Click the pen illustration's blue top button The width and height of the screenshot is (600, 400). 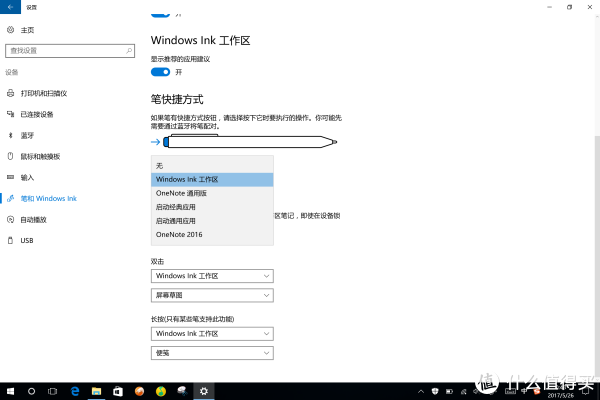(x=166, y=142)
